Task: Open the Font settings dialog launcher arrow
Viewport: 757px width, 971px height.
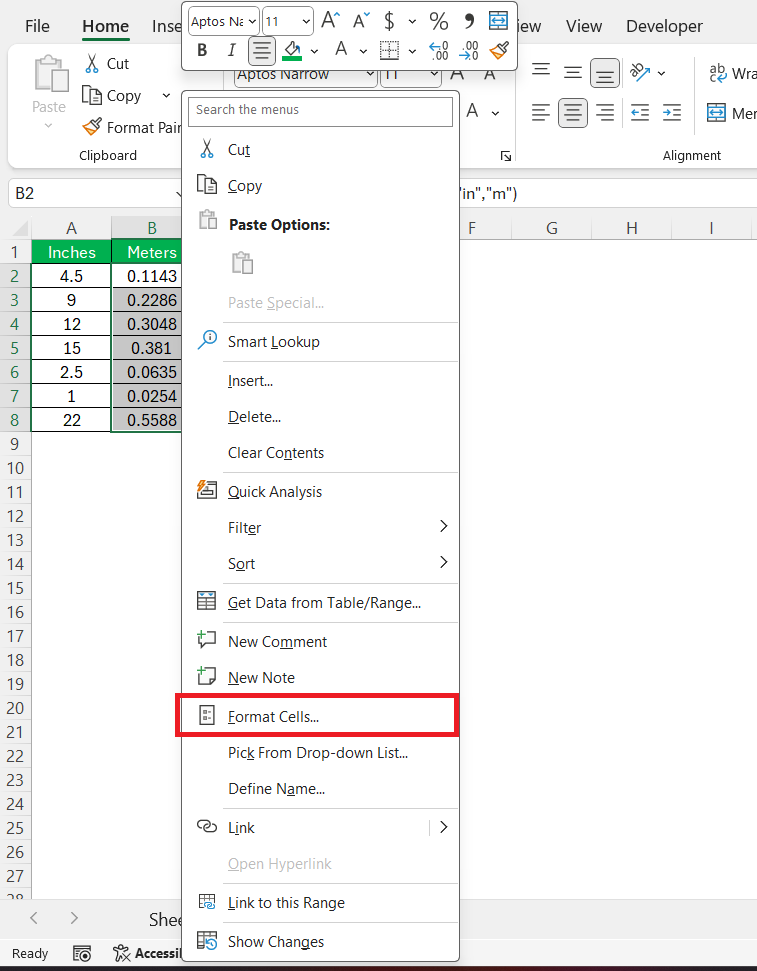Action: point(505,156)
